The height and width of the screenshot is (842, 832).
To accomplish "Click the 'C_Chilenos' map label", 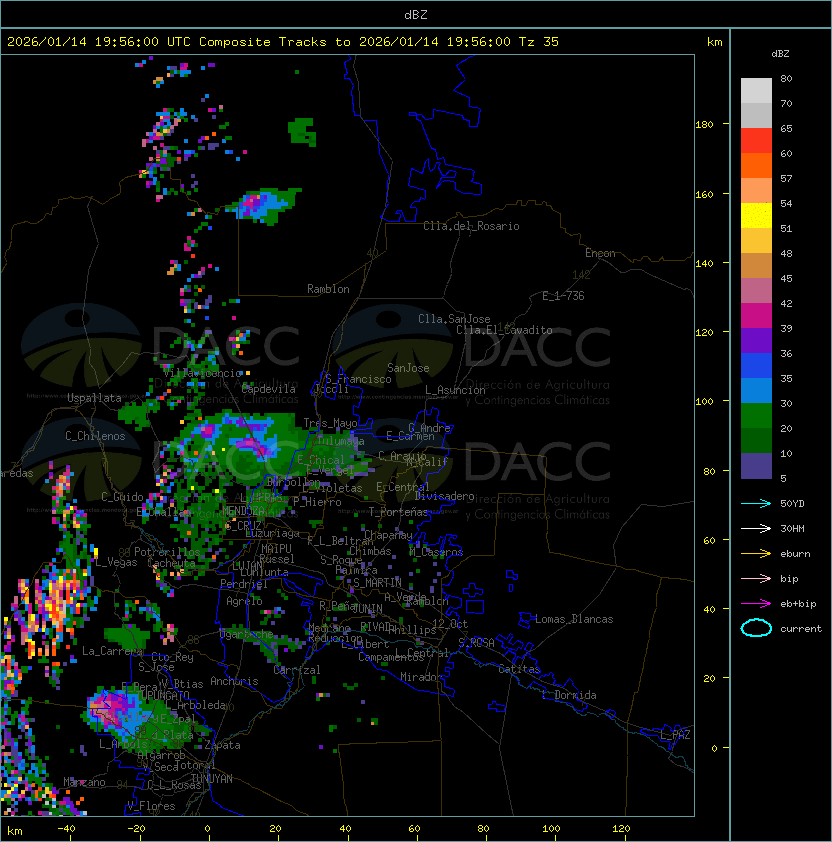I will pyautogui.click(x=95, y=436).
